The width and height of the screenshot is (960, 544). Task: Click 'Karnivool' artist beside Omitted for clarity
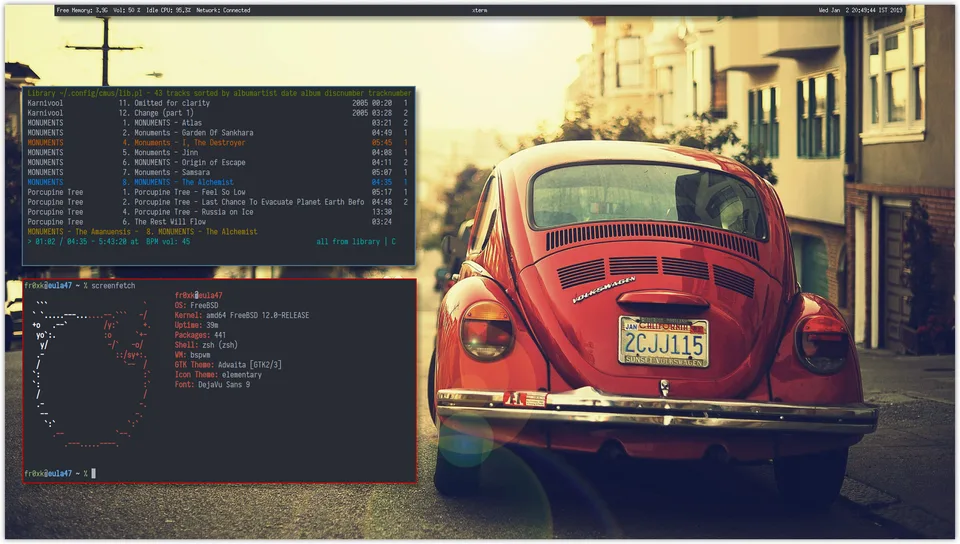coord(45,103)
